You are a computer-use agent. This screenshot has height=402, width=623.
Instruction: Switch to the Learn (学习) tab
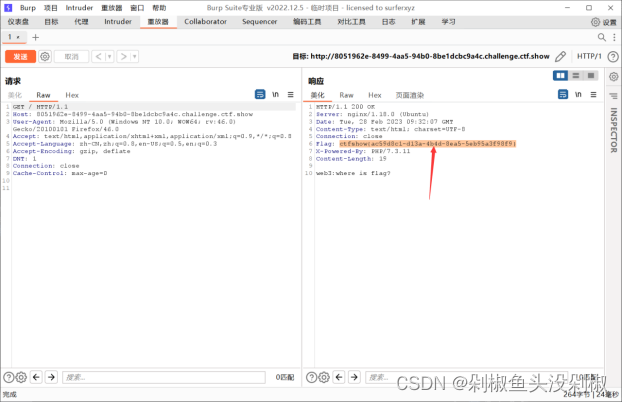pos(449,21)
